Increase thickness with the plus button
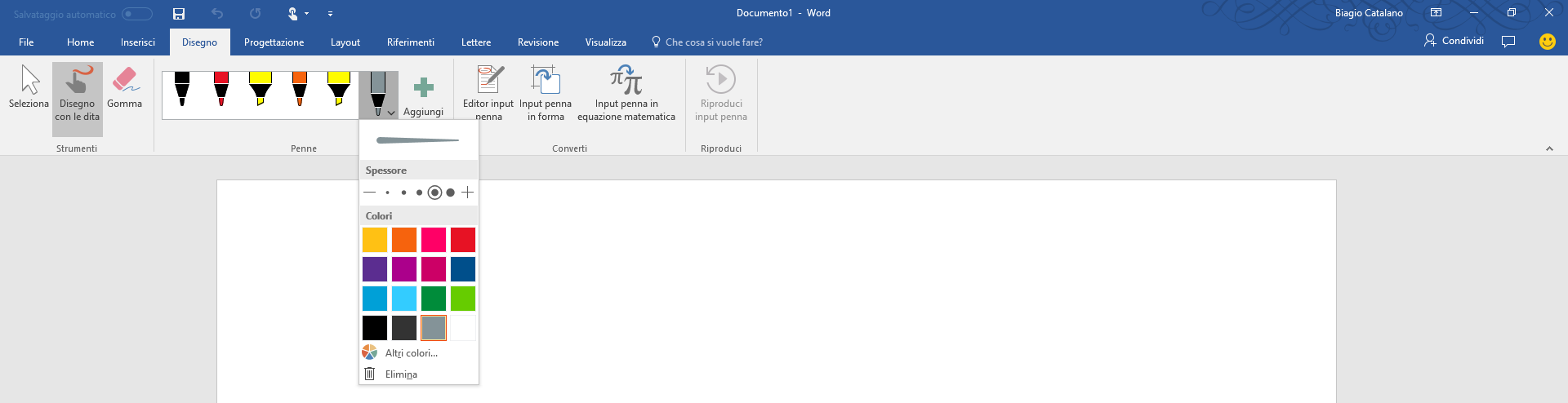This screenshot has height=403, width=1568. 467,193
